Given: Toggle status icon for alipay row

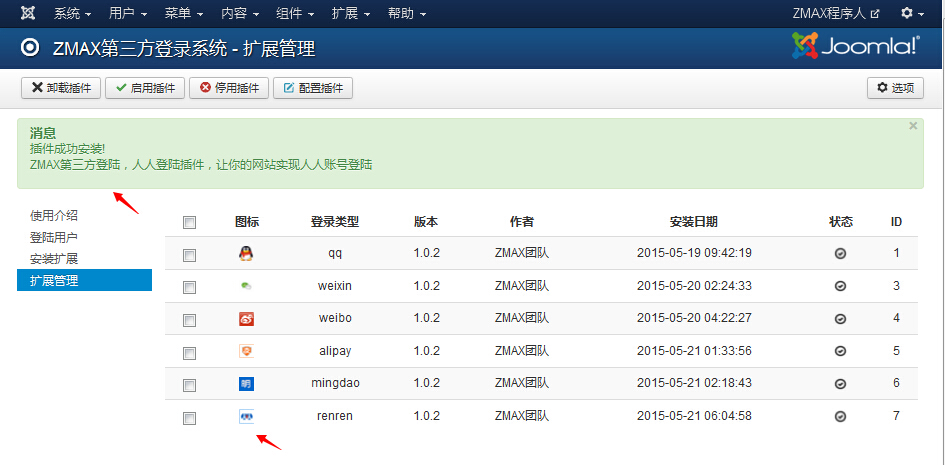Looking at the screenshot, I should pos(840,351).
